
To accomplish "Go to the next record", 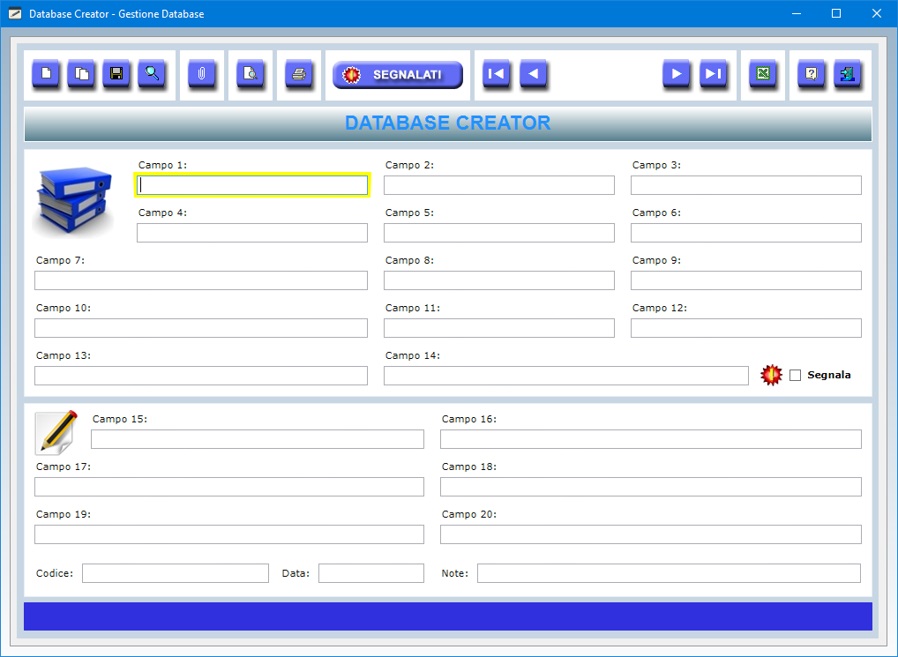I will tap(676, 74).
